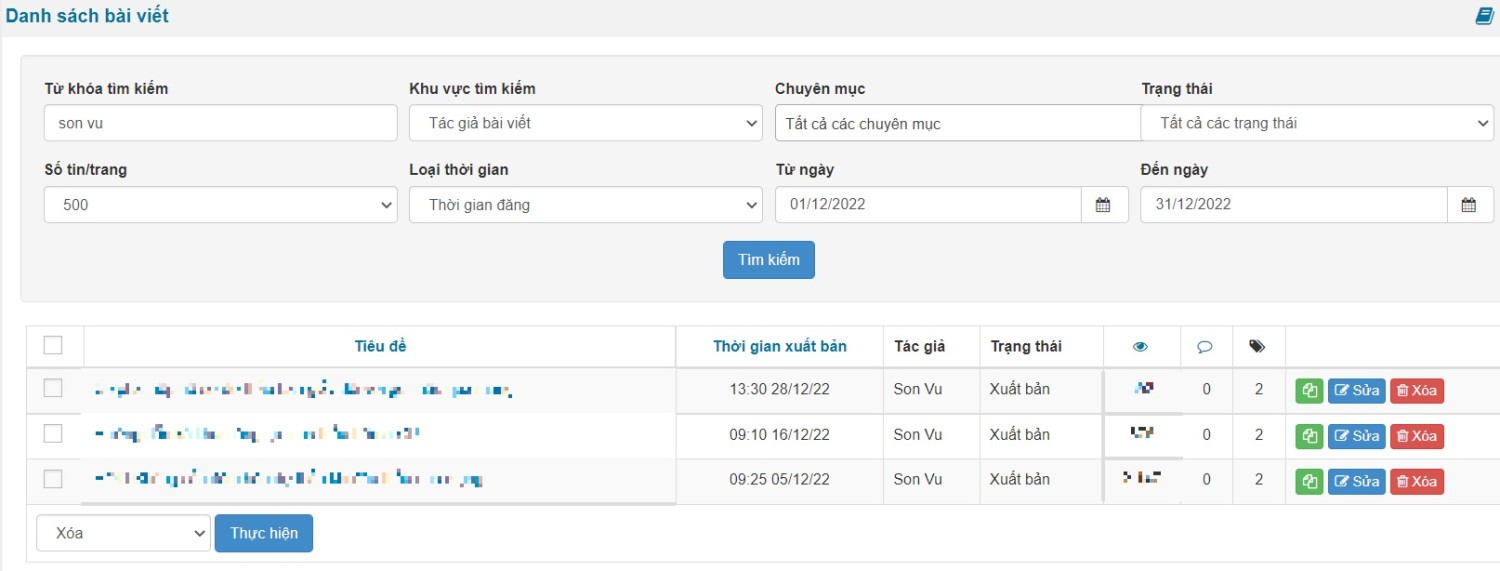Open the article title in the 28/12/22 row
Screen dimensions: 1500x571
303,389
